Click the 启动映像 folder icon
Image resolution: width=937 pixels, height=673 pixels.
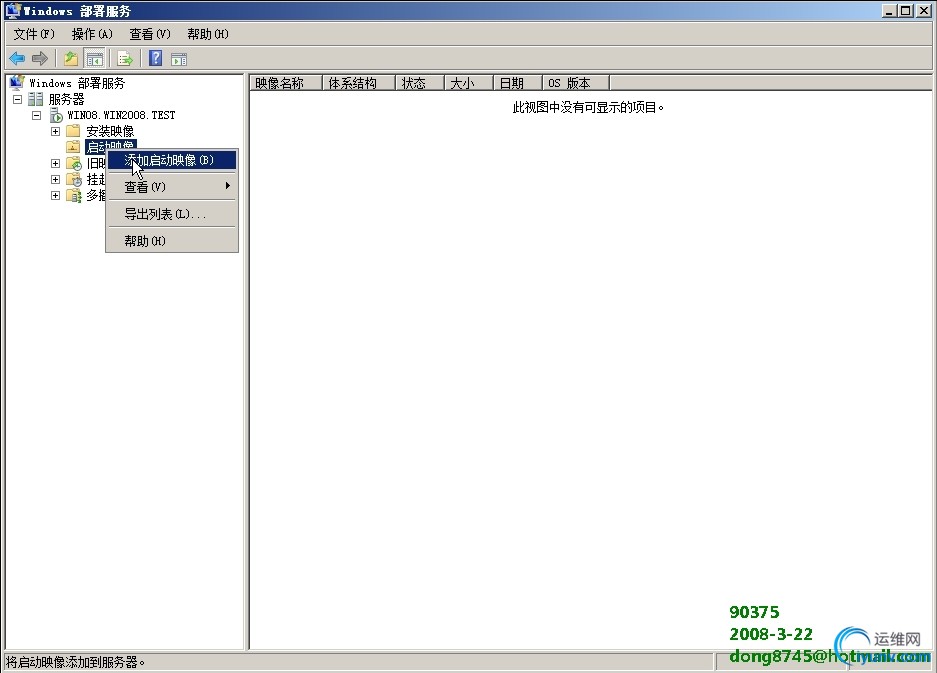(x=73, y=146)
